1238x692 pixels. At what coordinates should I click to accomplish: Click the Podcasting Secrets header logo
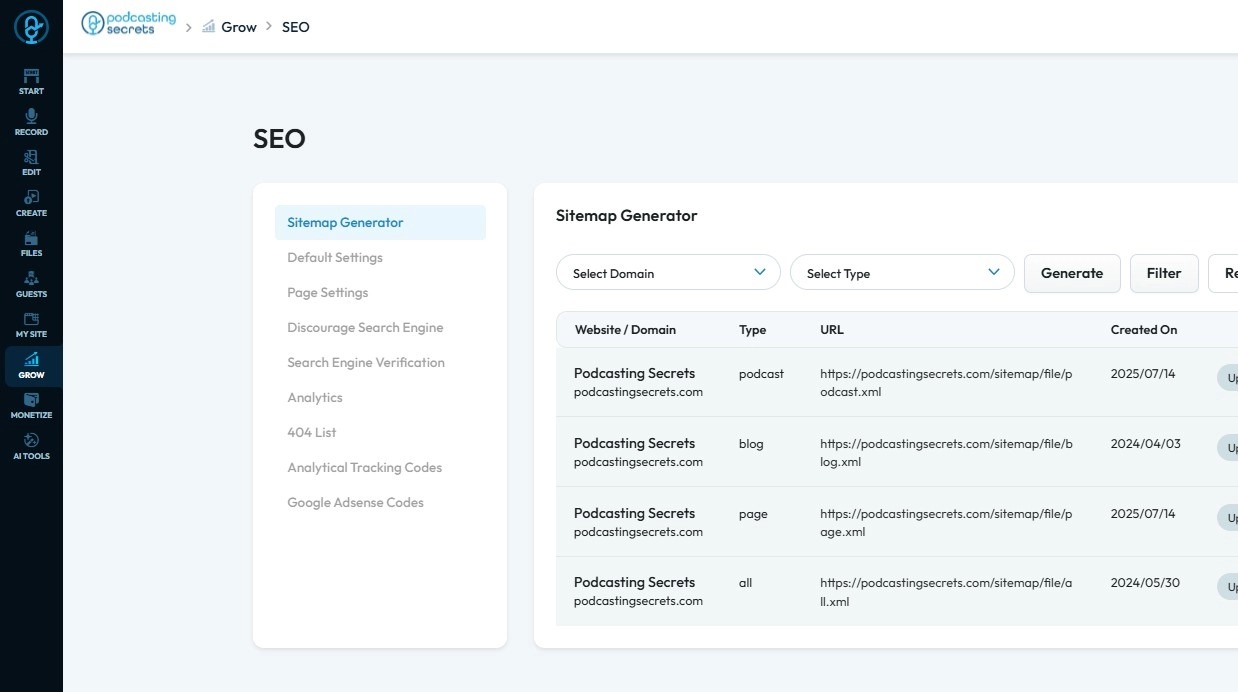(x=128, y=24)
